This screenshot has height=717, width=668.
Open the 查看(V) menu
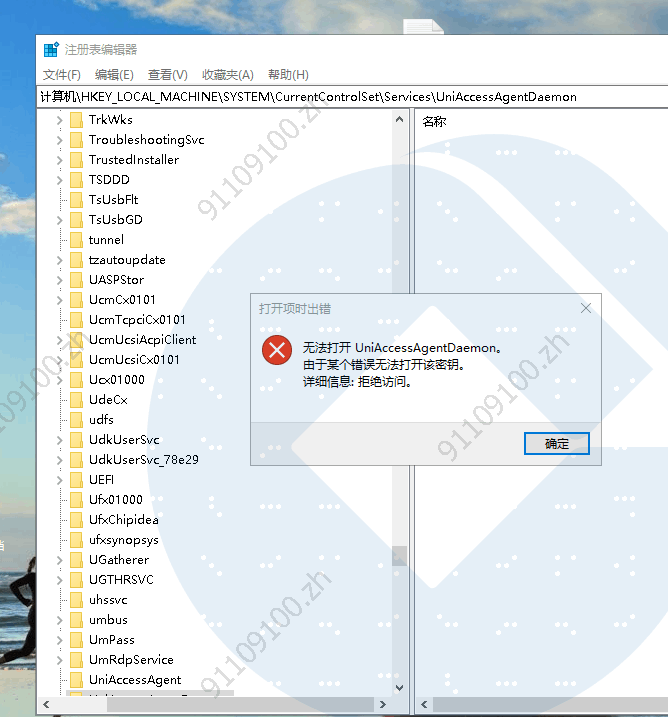tap(168, 75)
